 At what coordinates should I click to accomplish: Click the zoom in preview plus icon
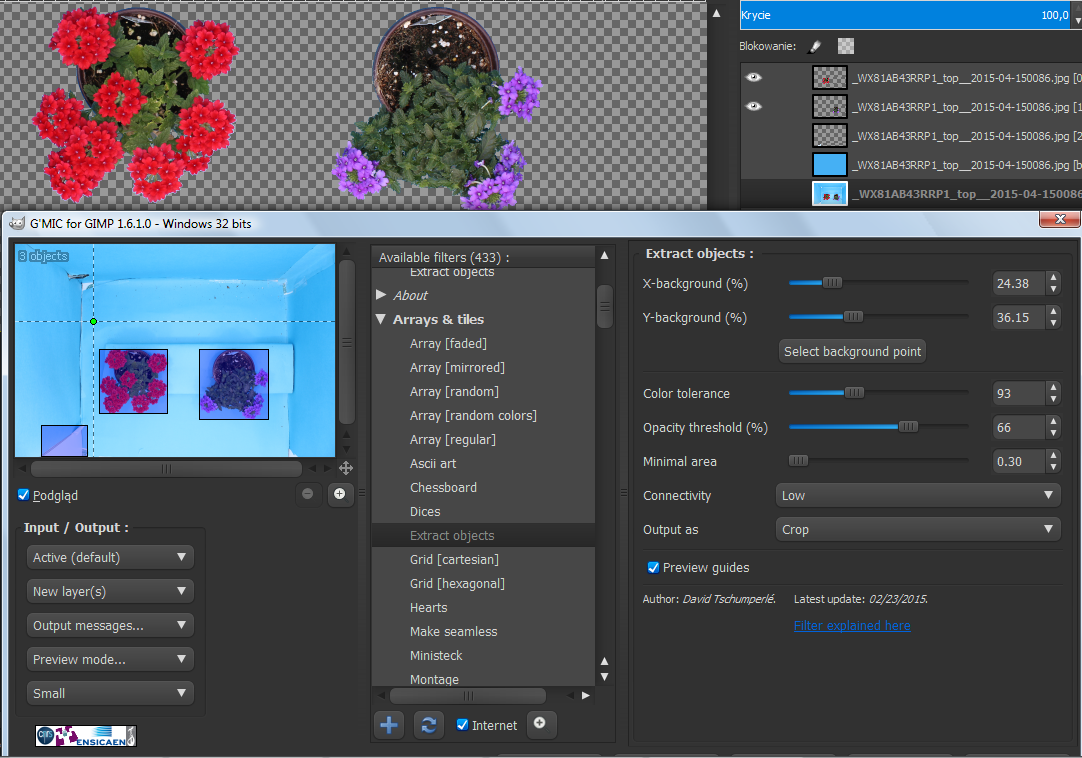coord(340,494)
